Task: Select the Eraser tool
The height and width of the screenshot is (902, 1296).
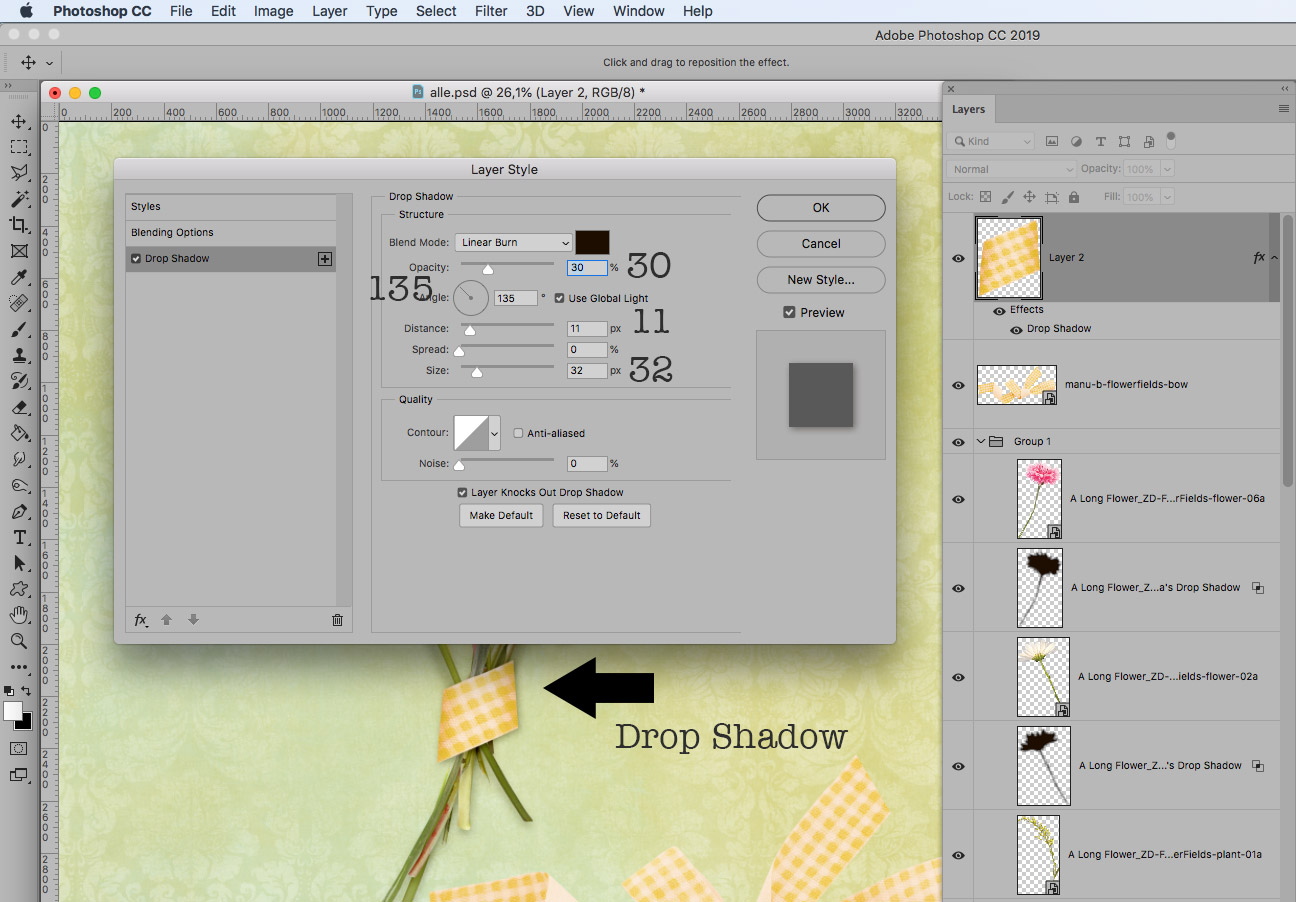Action: [19, 408]
